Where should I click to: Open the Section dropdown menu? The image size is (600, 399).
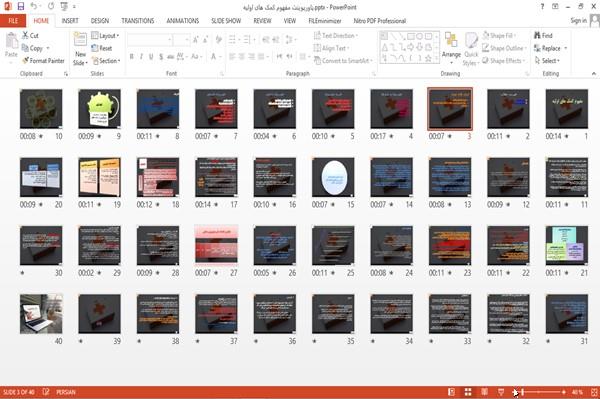tap(106, 60)
